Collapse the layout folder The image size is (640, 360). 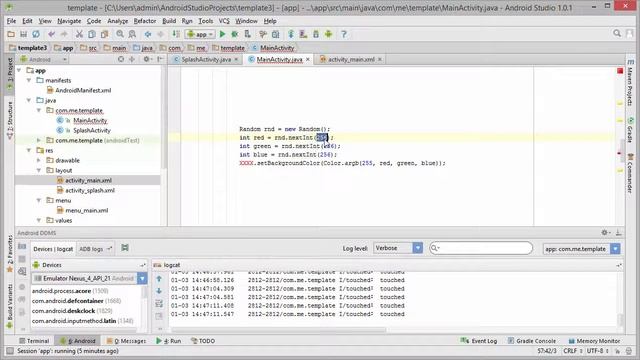pos(39,171)
